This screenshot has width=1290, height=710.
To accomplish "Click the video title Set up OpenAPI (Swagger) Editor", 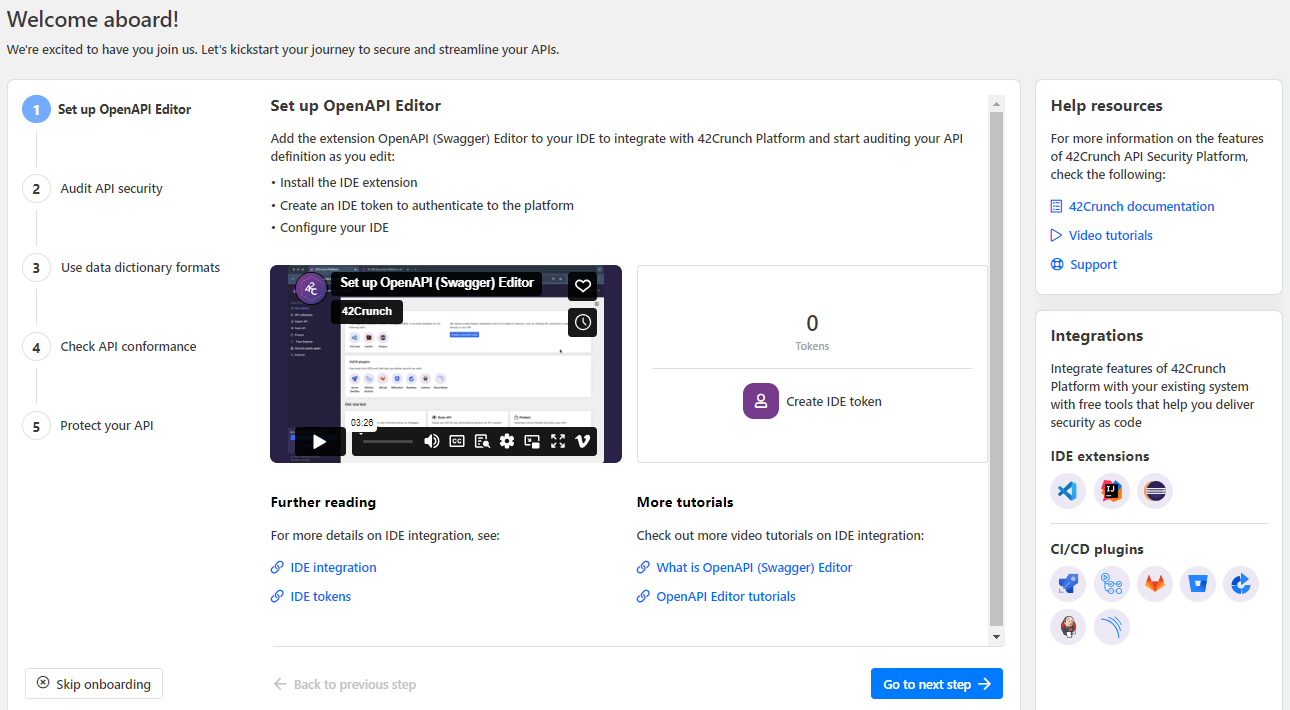I will [437, 283].
